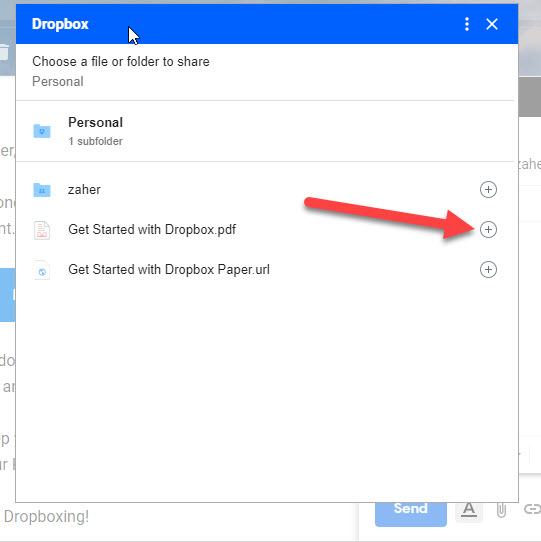Open the three-dot options menu in Dropbox header

point(467,24)
